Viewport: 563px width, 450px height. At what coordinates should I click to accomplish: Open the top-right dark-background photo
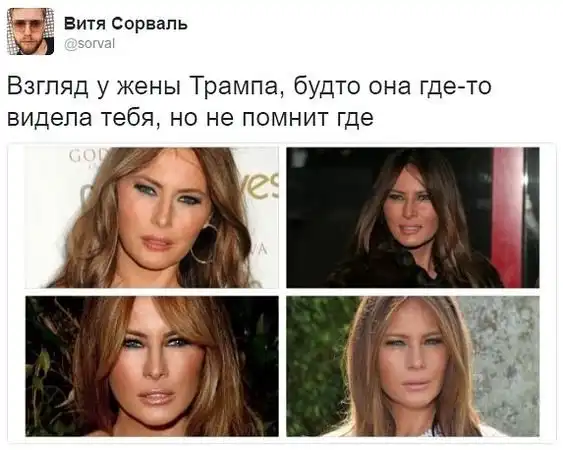[413, 217]
